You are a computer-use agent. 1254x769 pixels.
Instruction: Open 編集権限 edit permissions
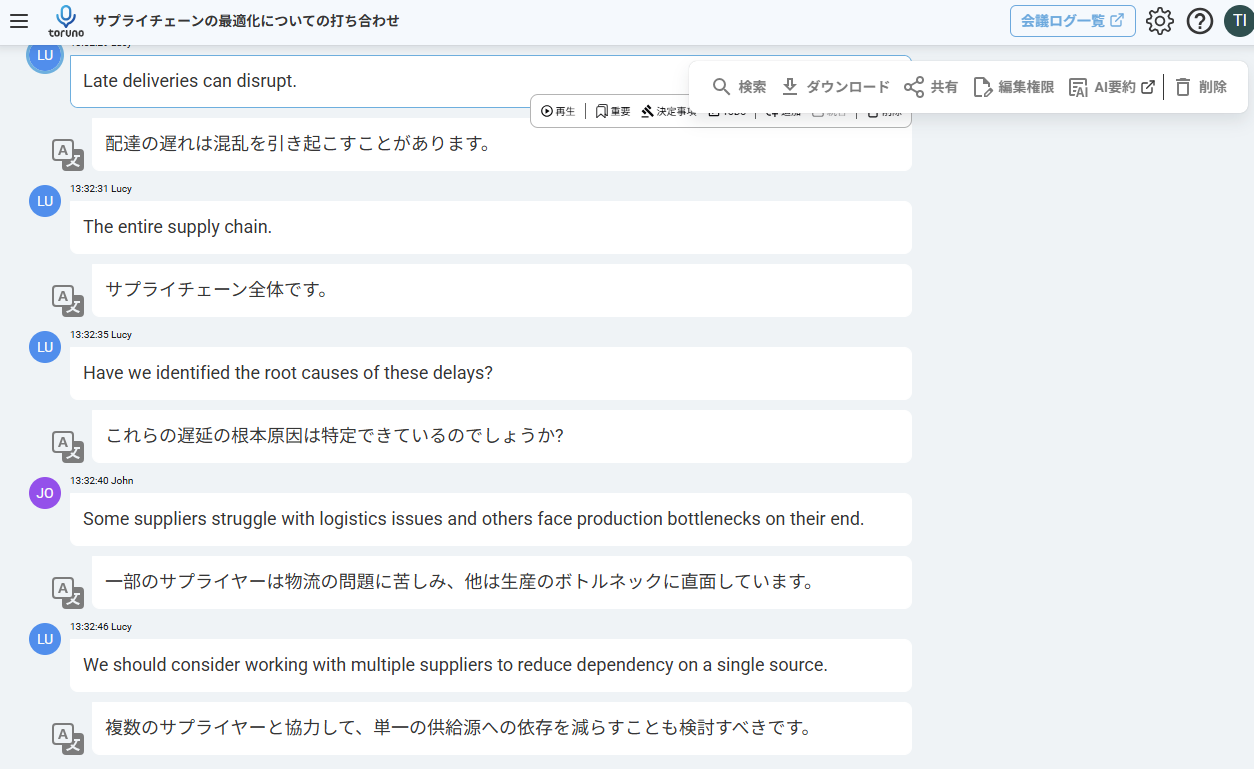[1014, 87]
